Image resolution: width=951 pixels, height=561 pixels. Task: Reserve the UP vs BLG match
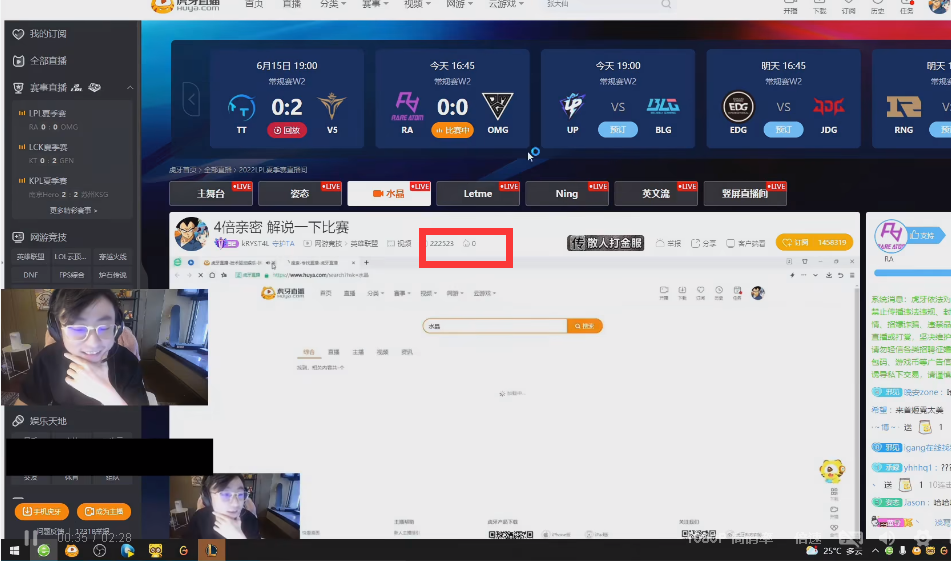[617, 130]
